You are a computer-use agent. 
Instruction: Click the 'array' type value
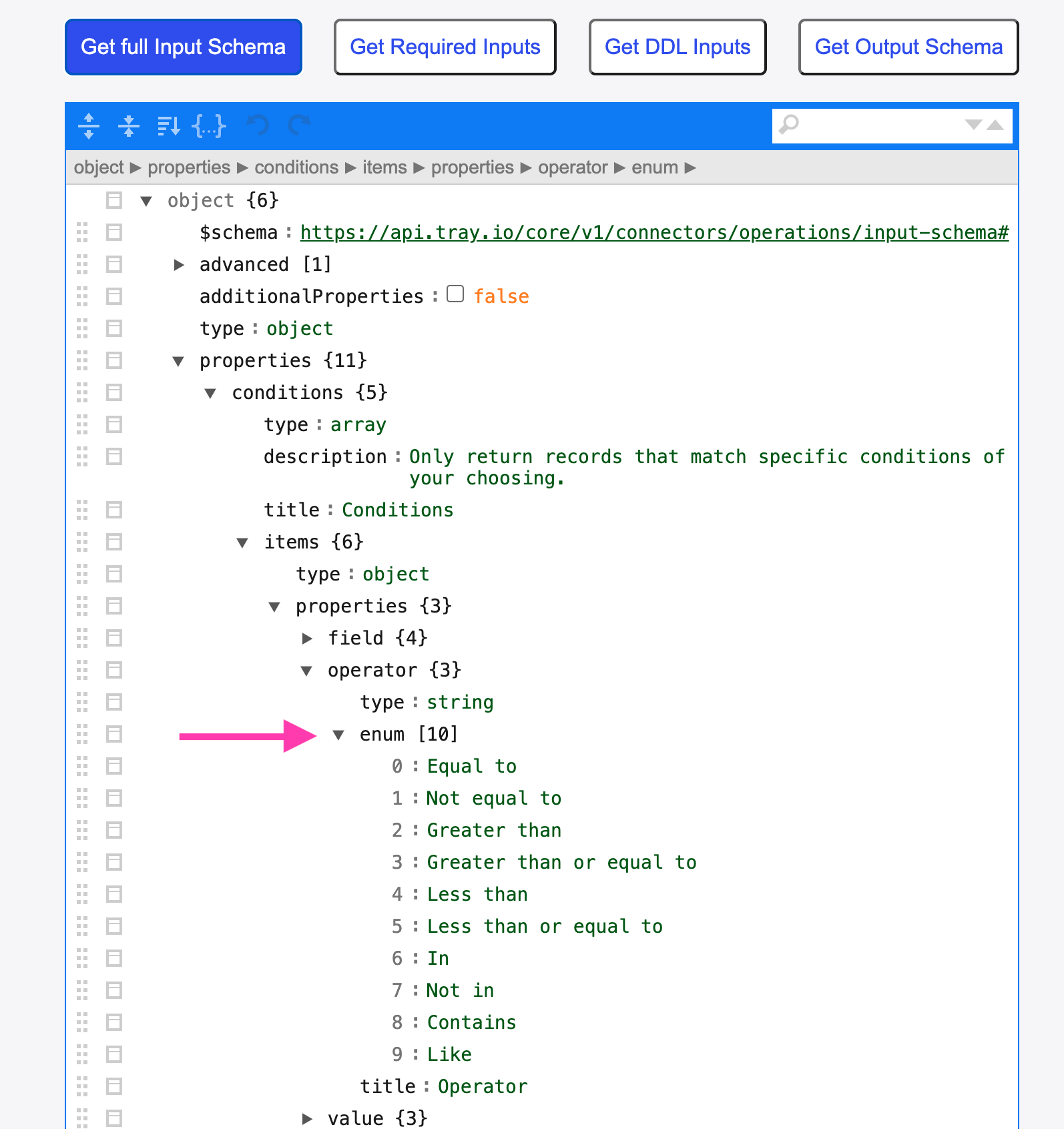click(358, 424)
